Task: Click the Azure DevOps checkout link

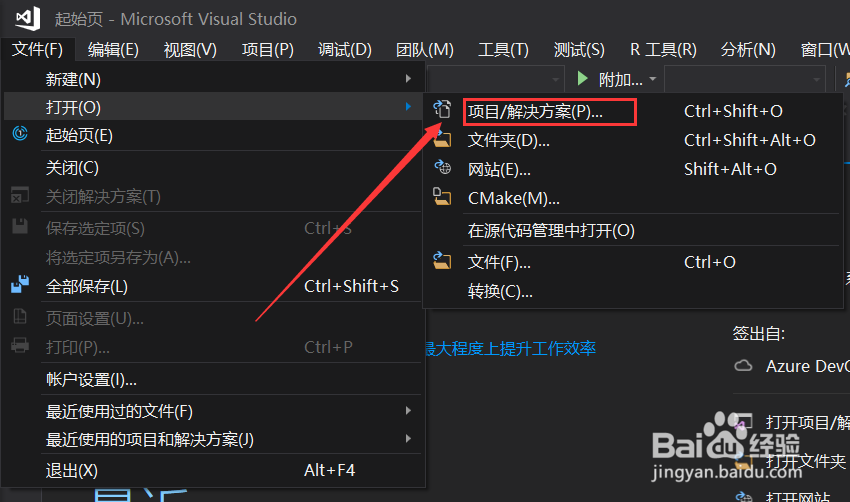Action: point(807,366)
